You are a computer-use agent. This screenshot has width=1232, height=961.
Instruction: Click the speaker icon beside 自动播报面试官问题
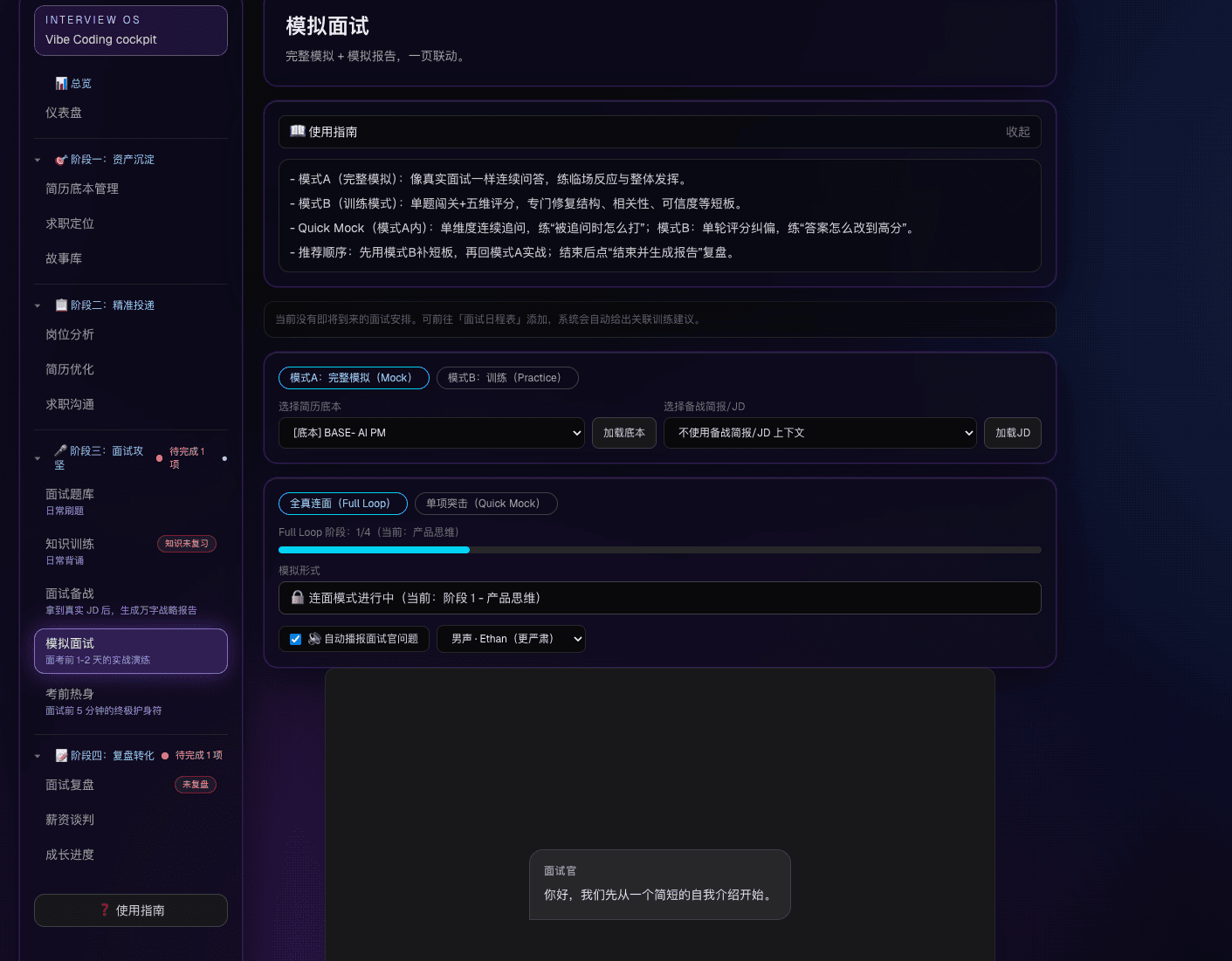[314, 639]
